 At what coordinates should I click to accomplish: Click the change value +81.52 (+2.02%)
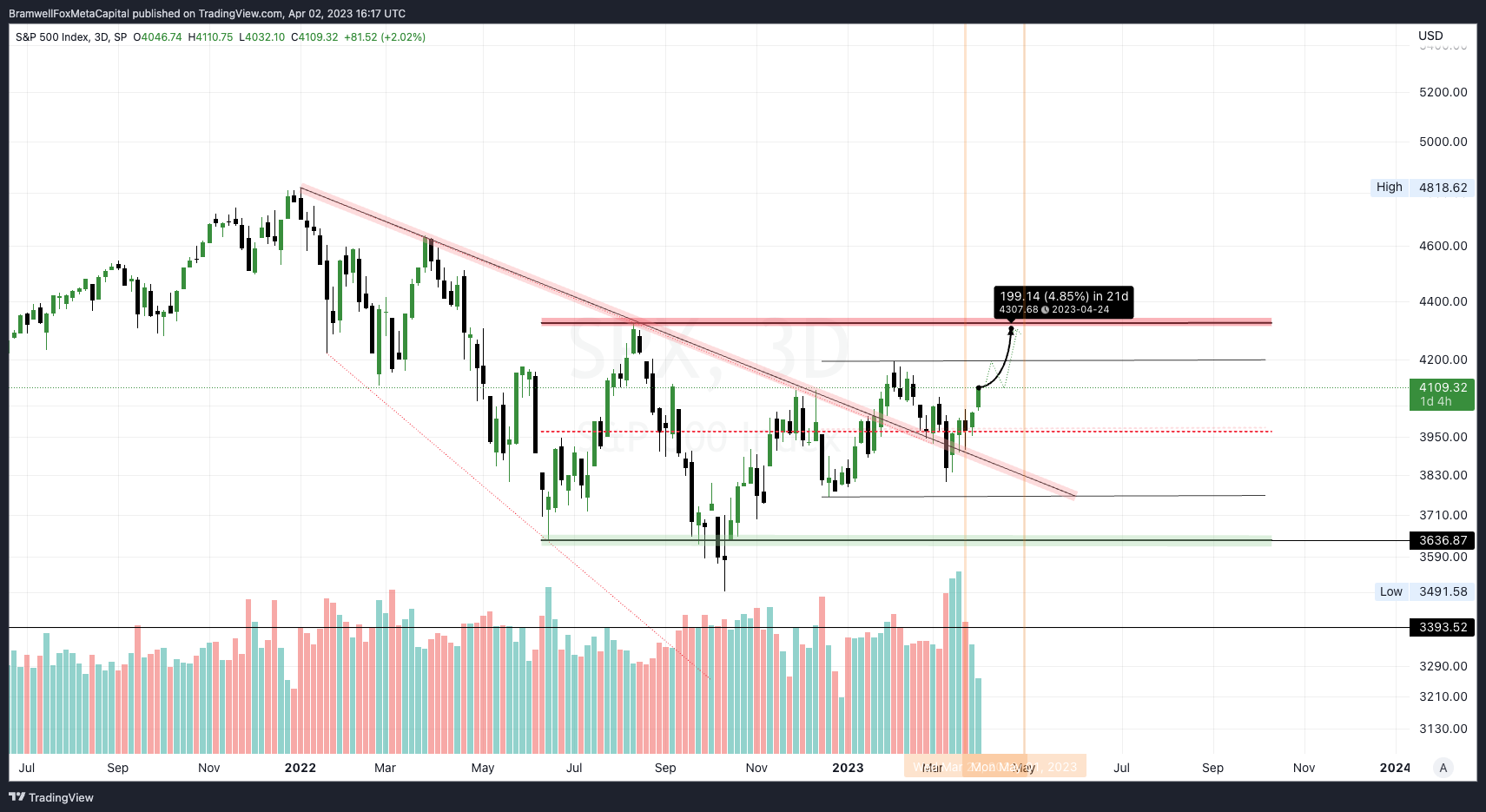click(x=385, y=37)
